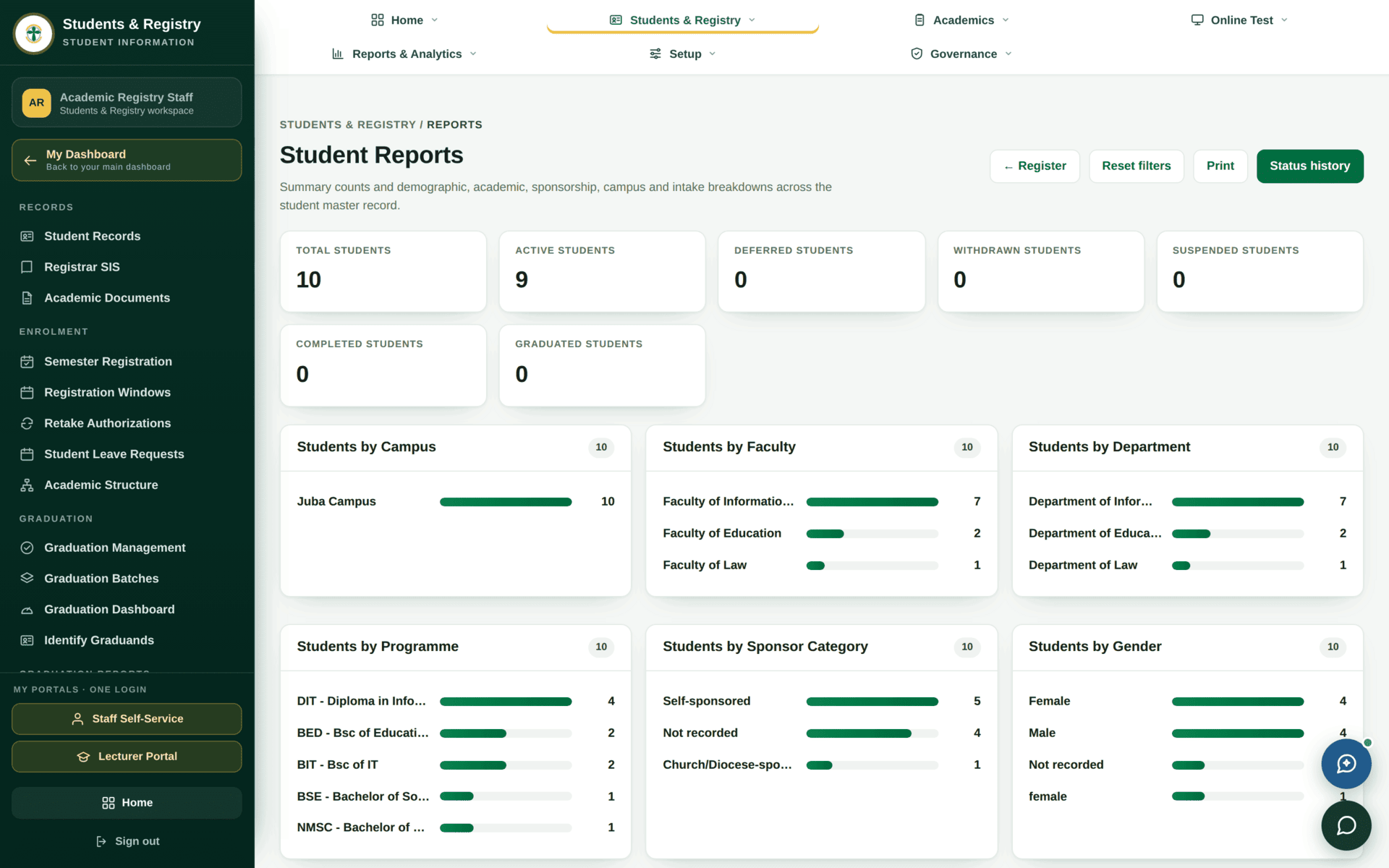The width and height of the screenshot is (1389, 868).
Task: Open the Reports & Analytics top menu
Action: click(404, 54)
